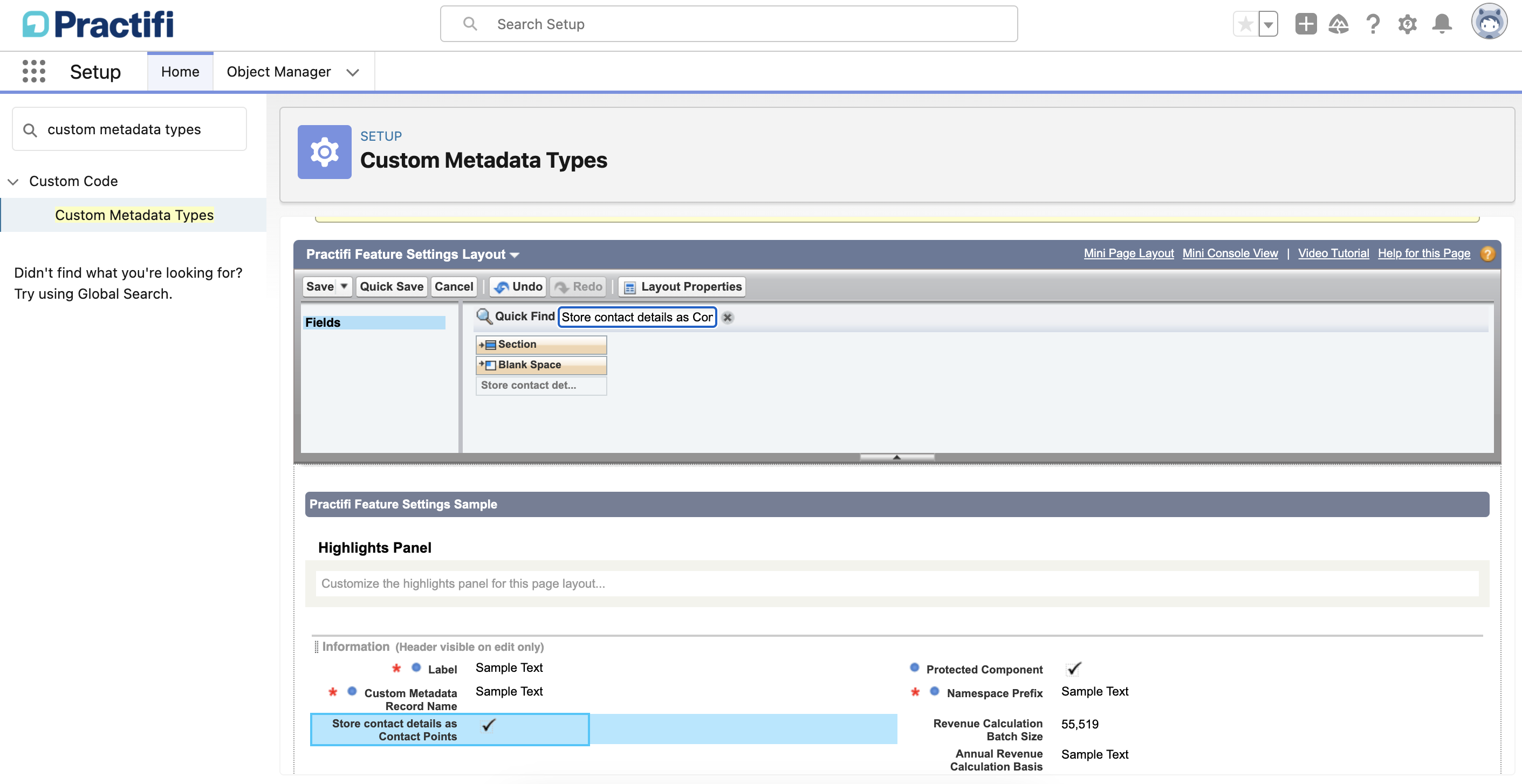
Task: Select Custom Metadata Record Name field
Action: (410, 699)
